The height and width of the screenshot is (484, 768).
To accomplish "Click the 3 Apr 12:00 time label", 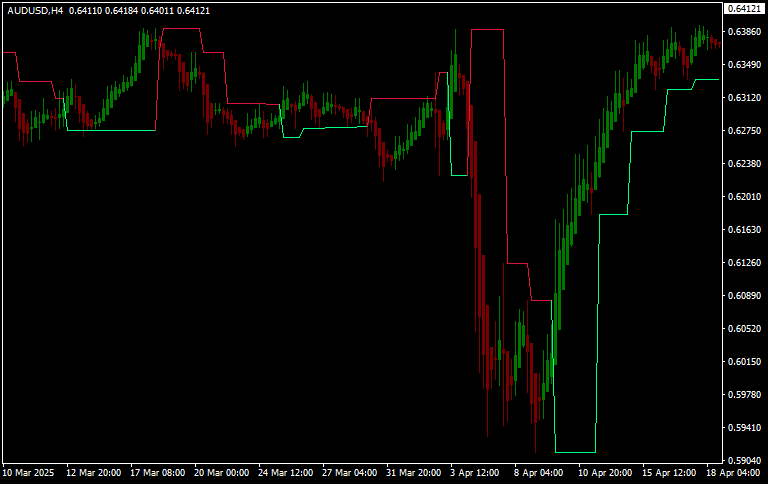I will tap(475, 473).
